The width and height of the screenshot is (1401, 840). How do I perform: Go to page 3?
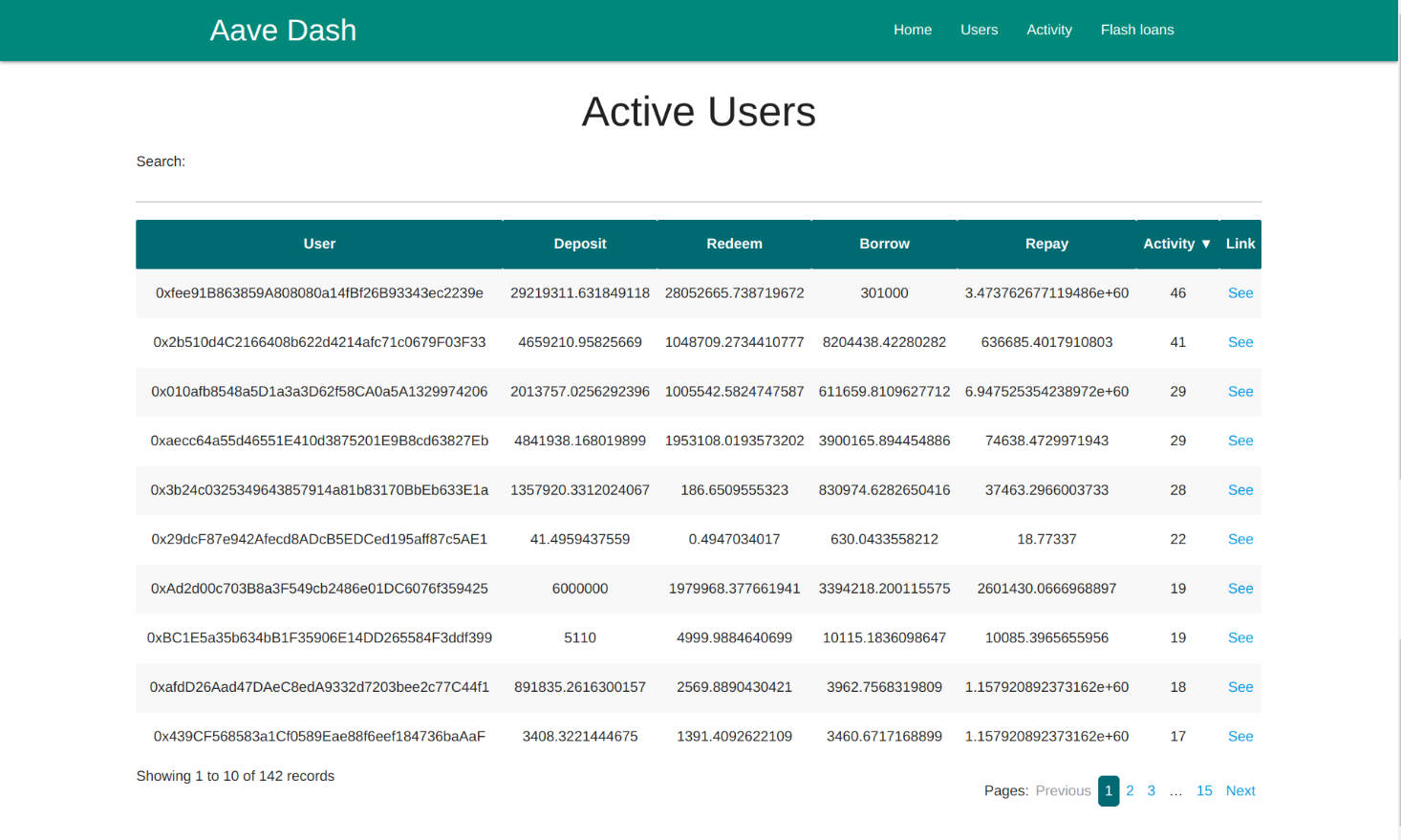tap(1151, 790)
